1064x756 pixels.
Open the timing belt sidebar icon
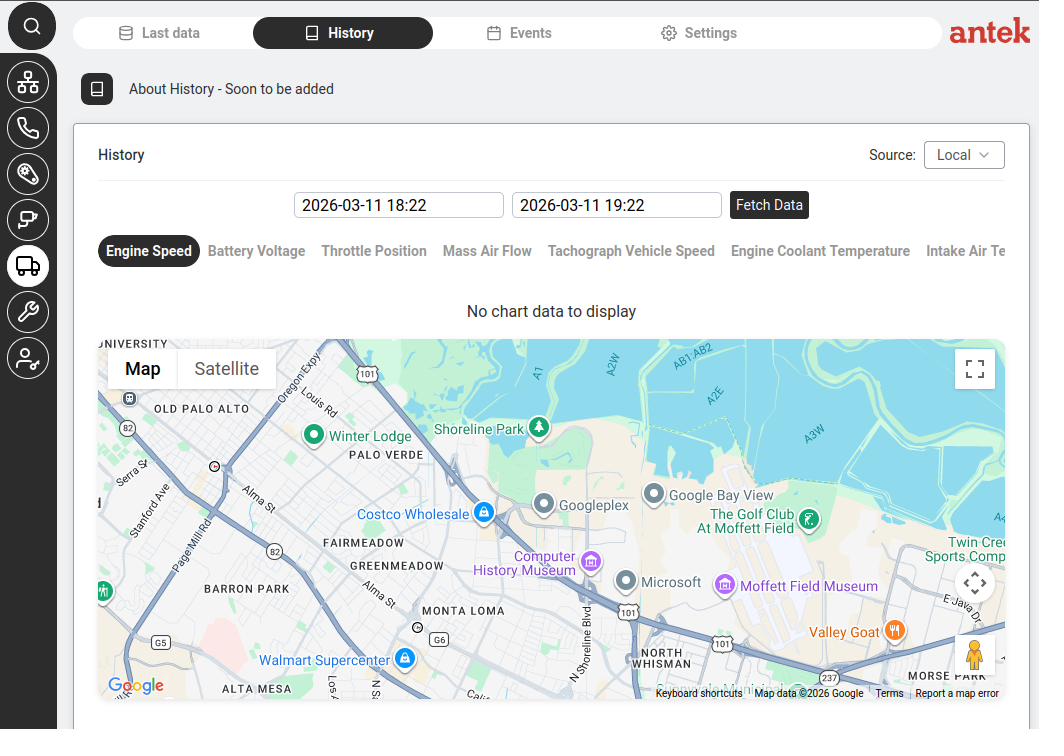(28, 174)
